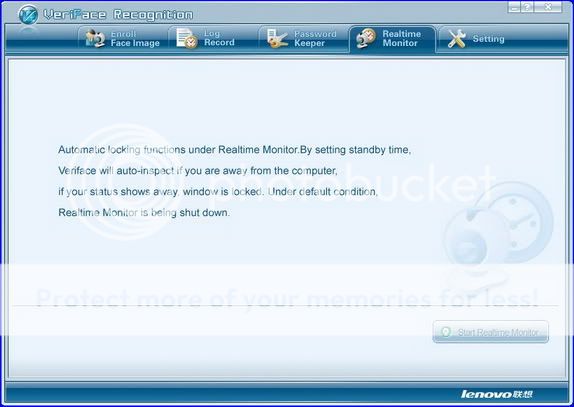
Task: Click the text 'Automatic locking functions under Realtime Monitor'
Action: click(x=178, y=150)
